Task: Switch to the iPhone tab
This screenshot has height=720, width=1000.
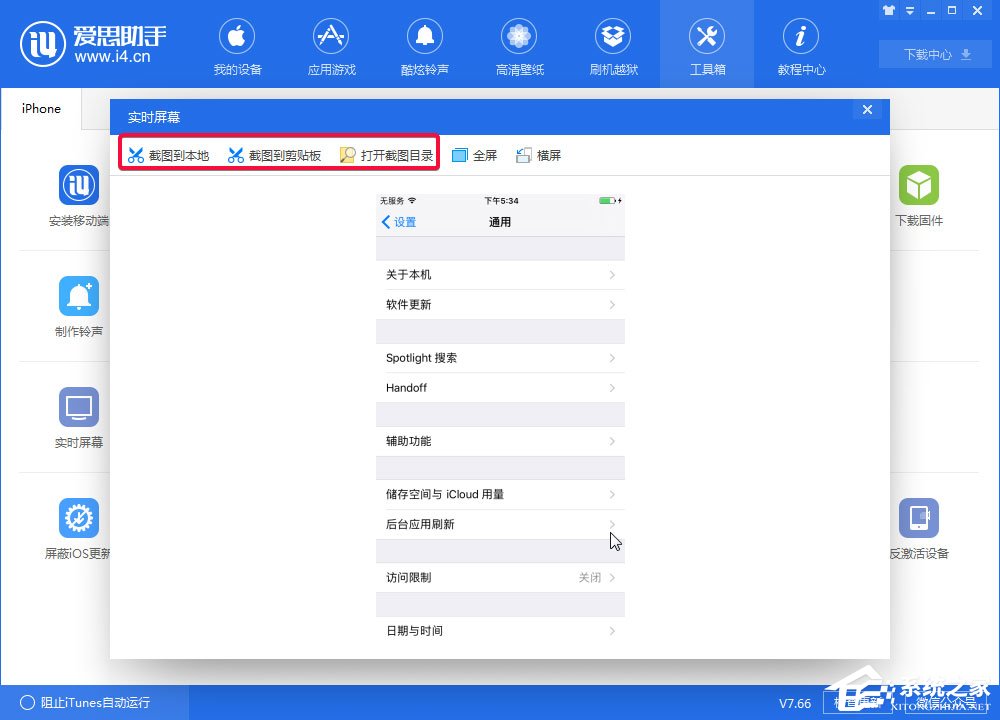Action: [41, 108]
